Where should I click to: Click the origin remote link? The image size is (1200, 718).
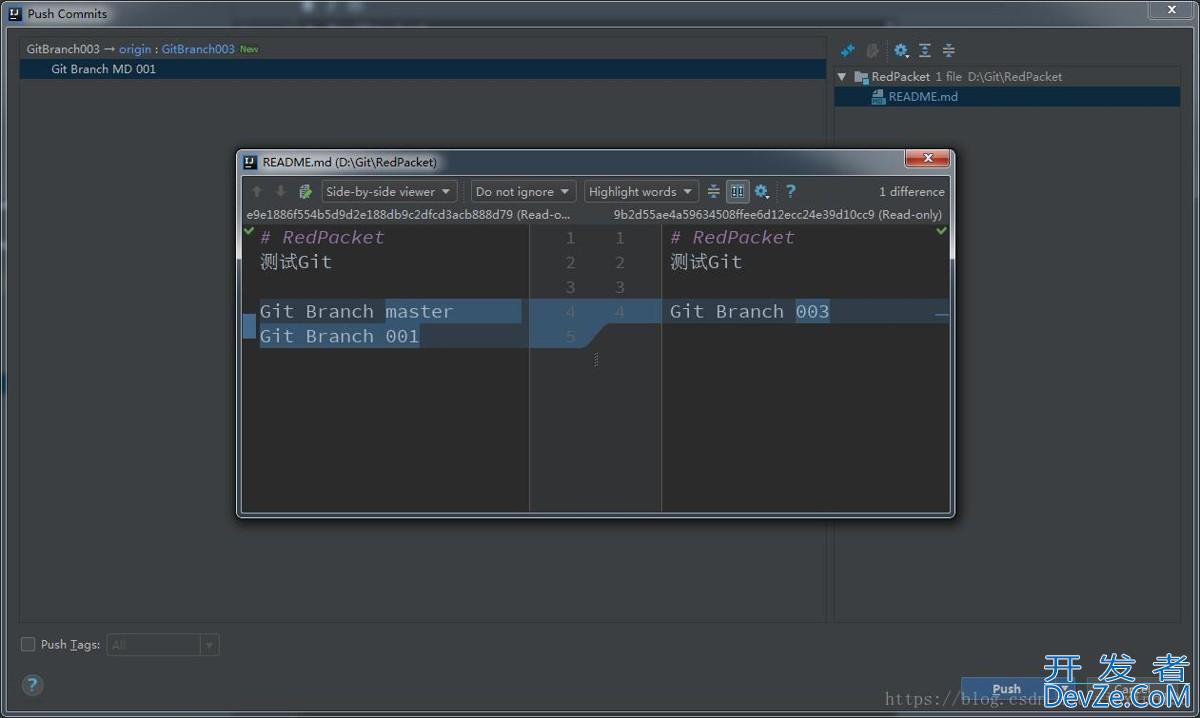point(135,49)
